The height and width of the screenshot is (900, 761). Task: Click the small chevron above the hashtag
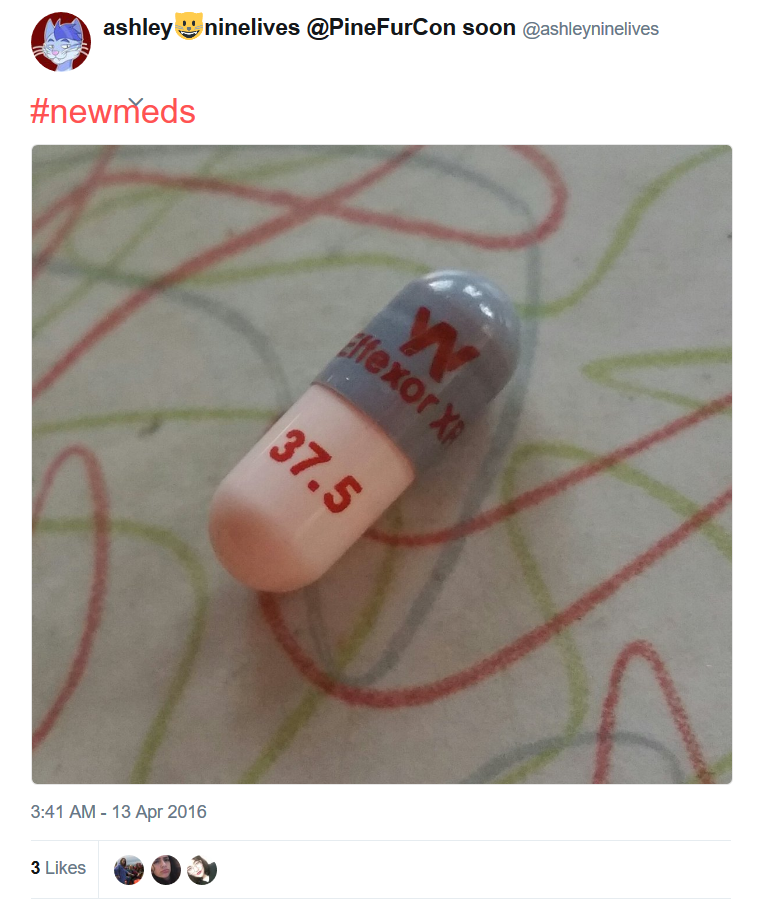click(x=135, y=102)
